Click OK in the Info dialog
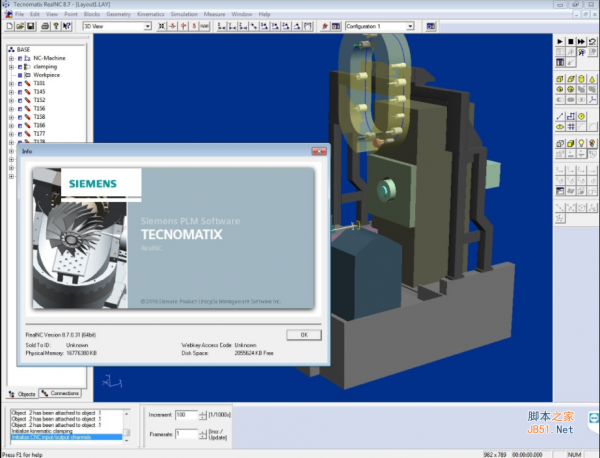Image resolution: width=600 pixels, height=458 pixels. (x=304, y=335)
